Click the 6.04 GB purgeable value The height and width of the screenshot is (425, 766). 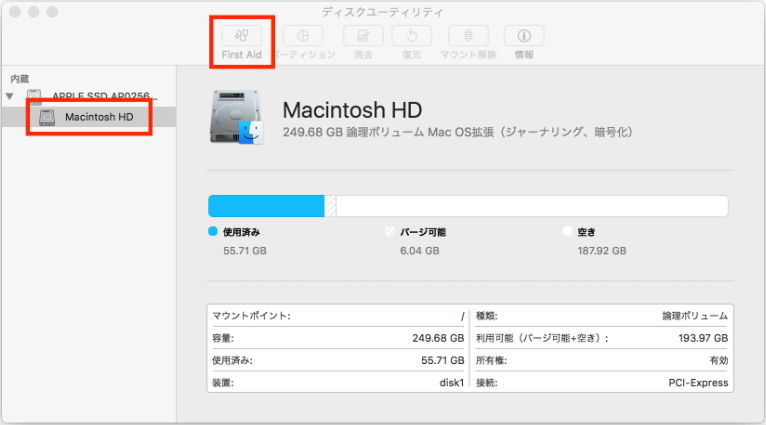pyautogui.click(x=420, y=251)
